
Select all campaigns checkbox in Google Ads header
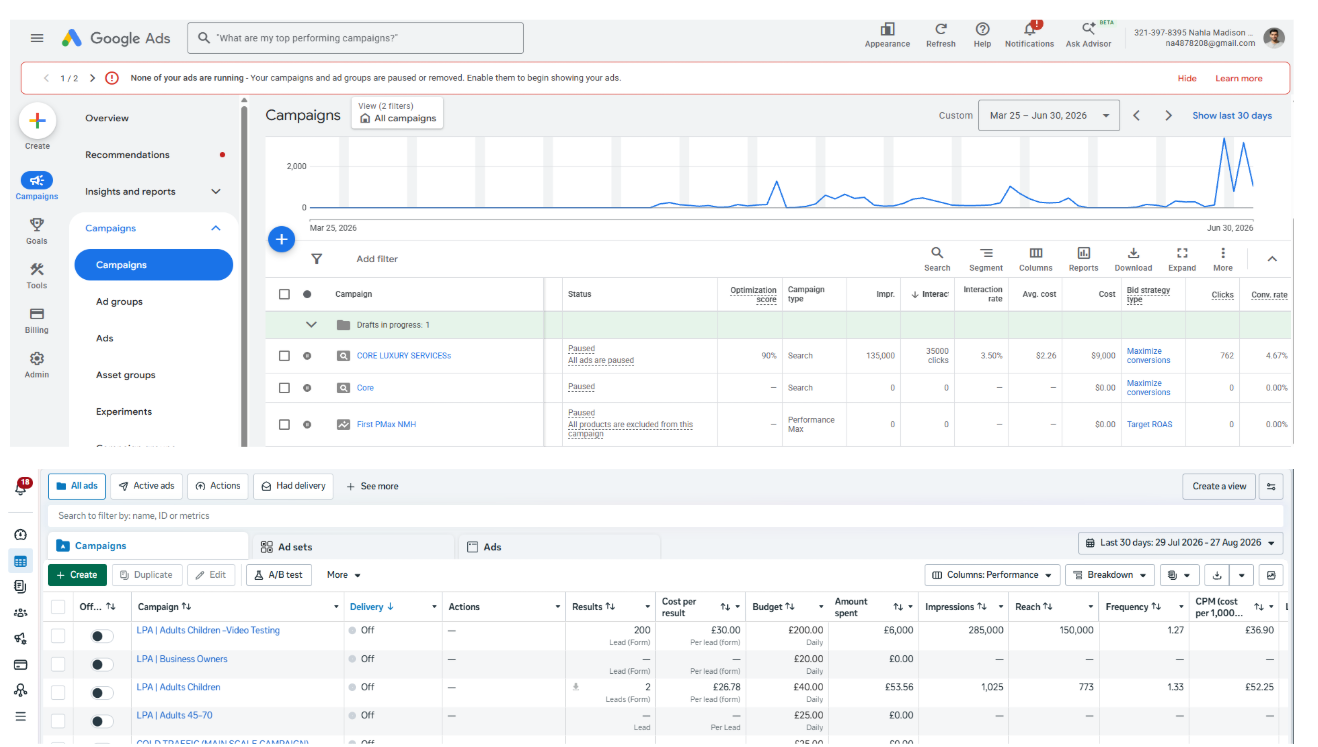284,294
